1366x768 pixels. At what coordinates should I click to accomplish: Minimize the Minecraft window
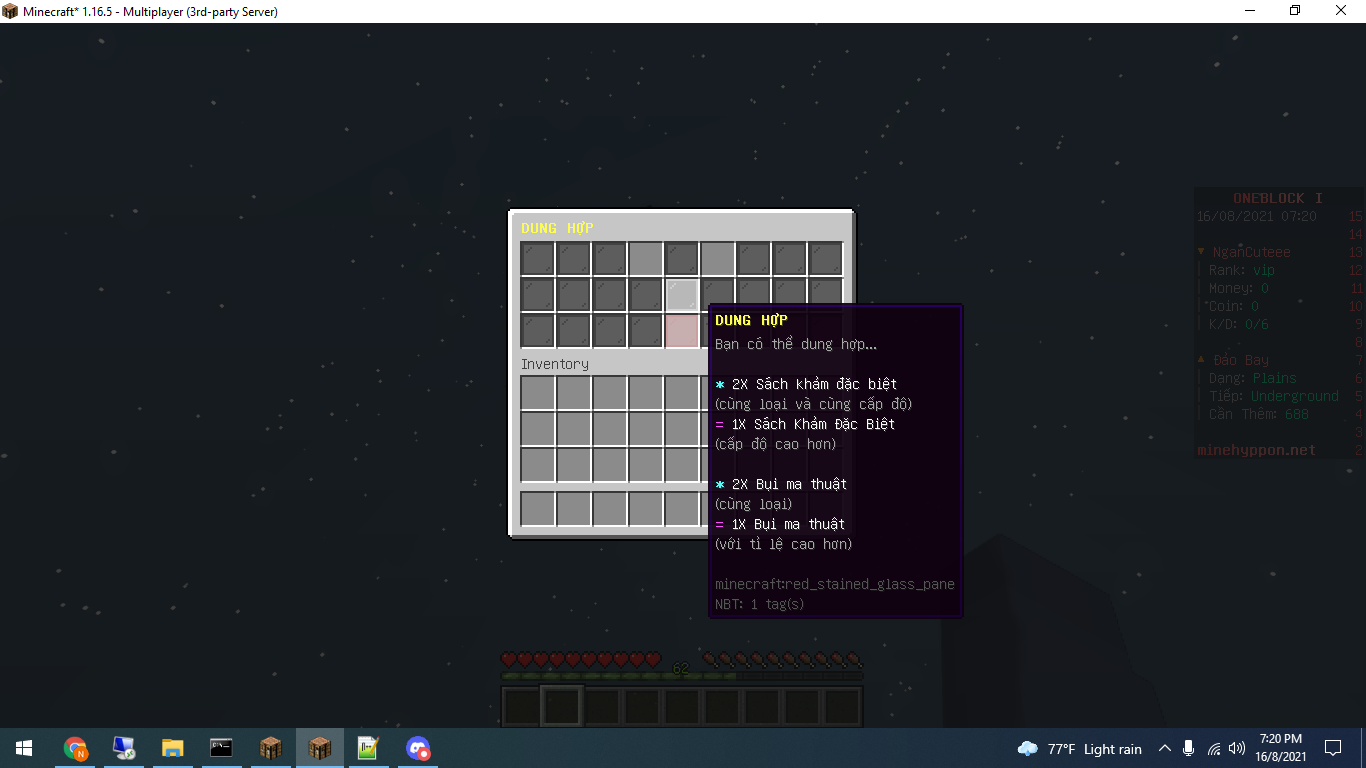click(1250, 11)
